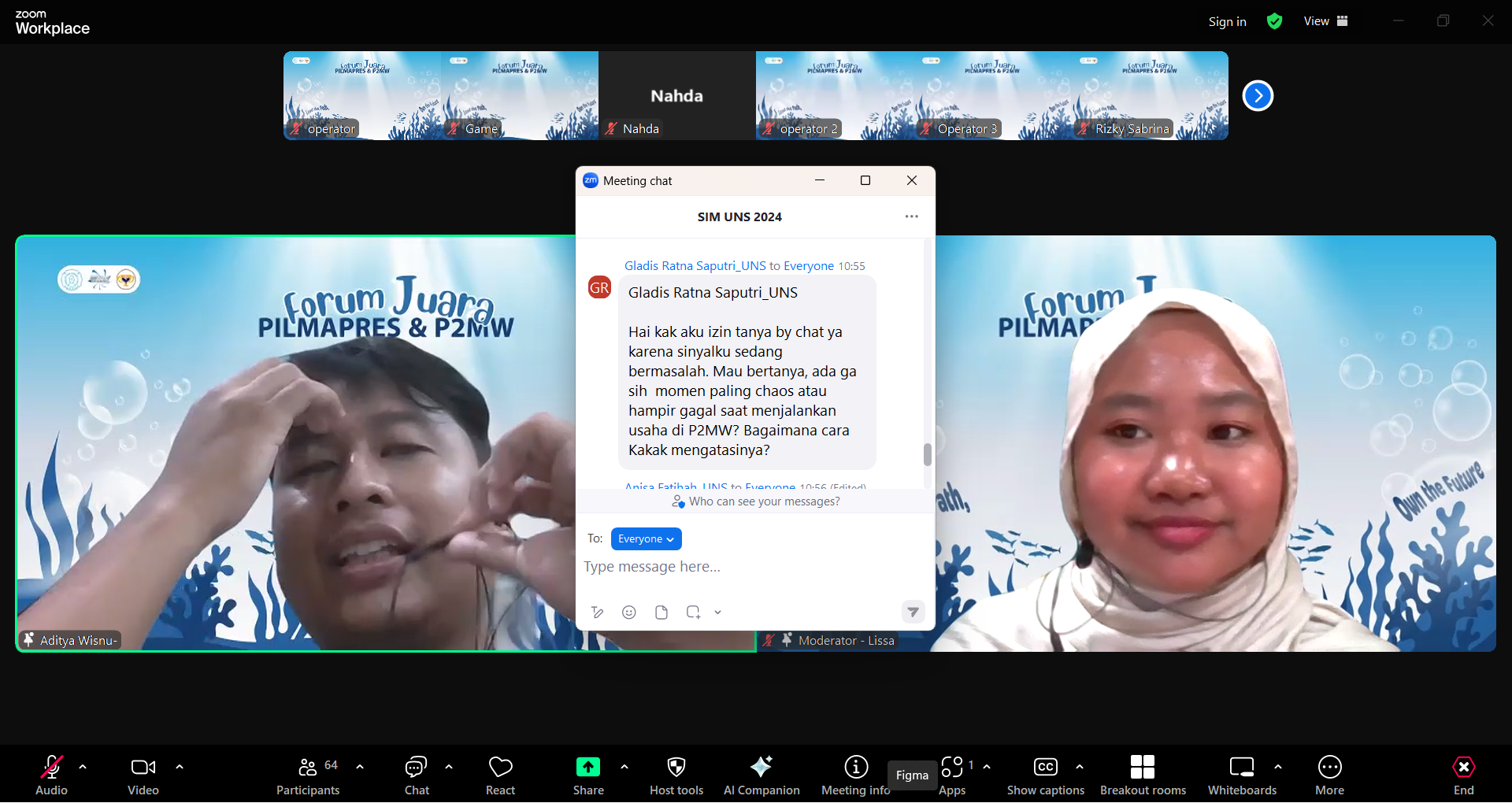Expand whiteboard options arrow
Image resolution: width=1512 pixels, height=803 pixels.
coord(1278,766)
